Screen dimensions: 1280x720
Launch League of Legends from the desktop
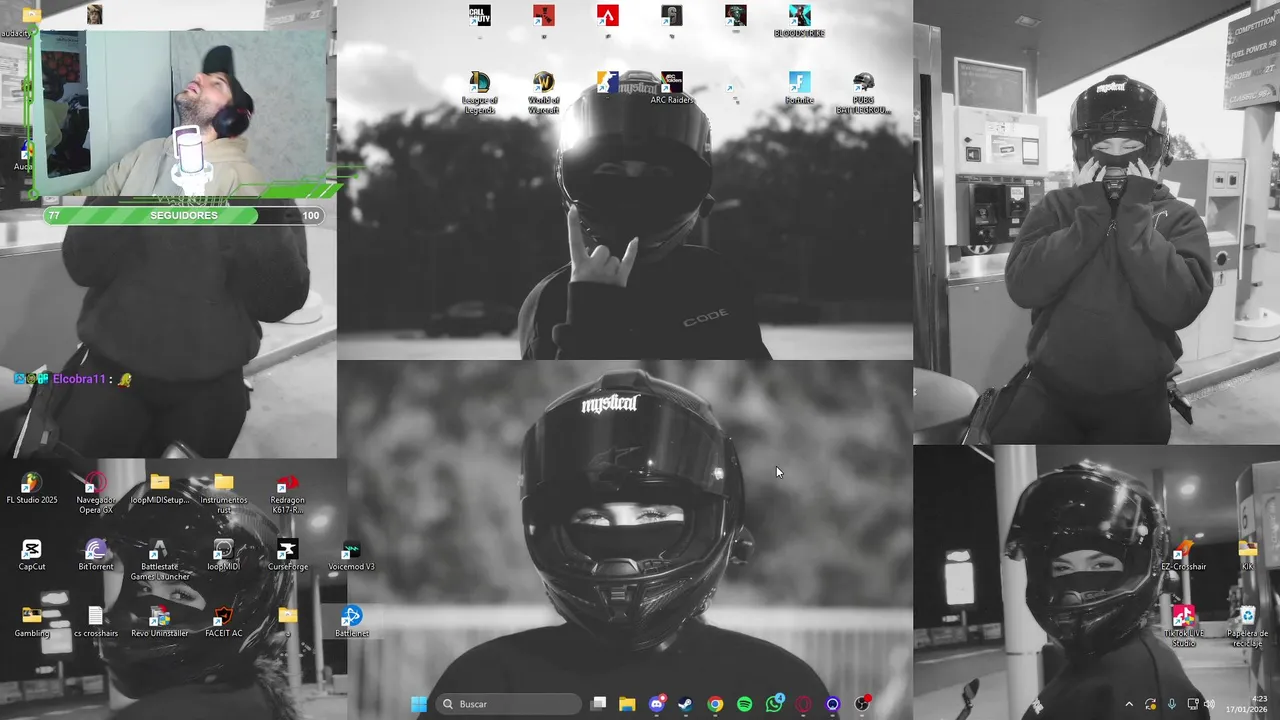point(480,92)
